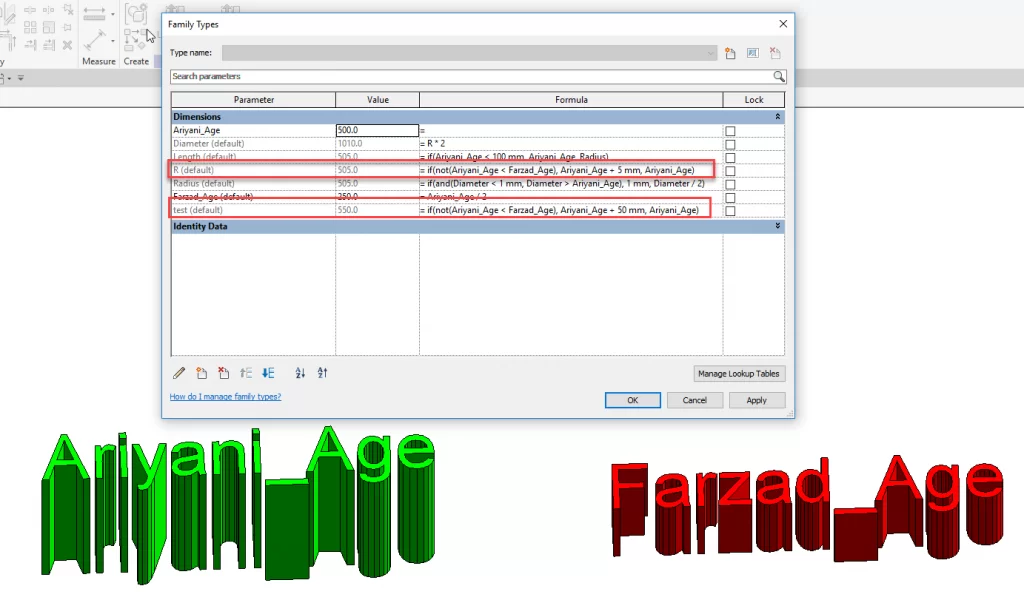This screenshot has width=1024, height=600.
Task: Click the Delete Parameter icon
Action: tap(224, 373)
